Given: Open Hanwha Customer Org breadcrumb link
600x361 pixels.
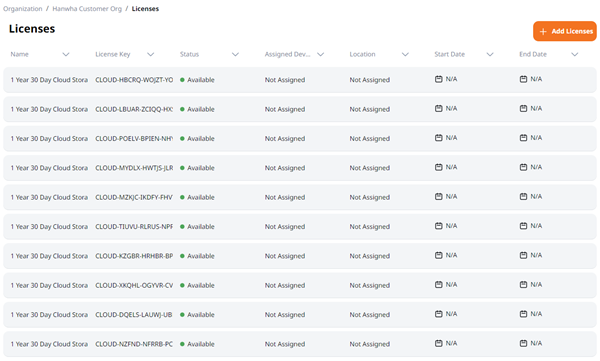Looking at the screenshot, I should [87, 8].
